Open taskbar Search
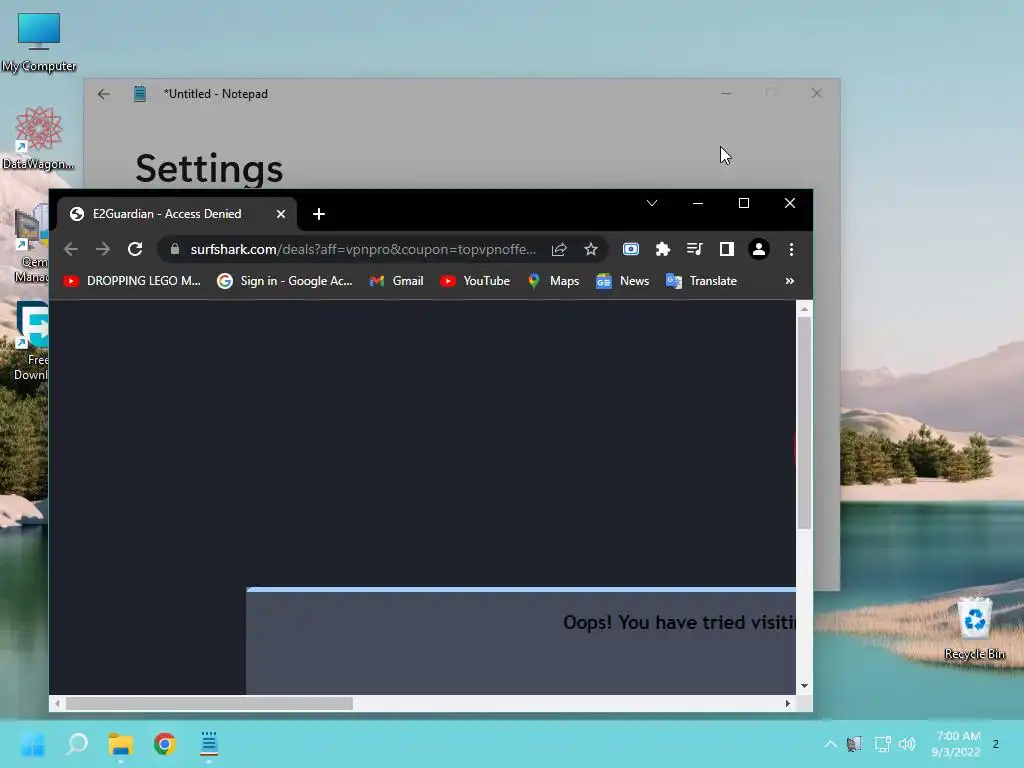This screenshot has width=1024, height=768. click(x=77, y=744)
